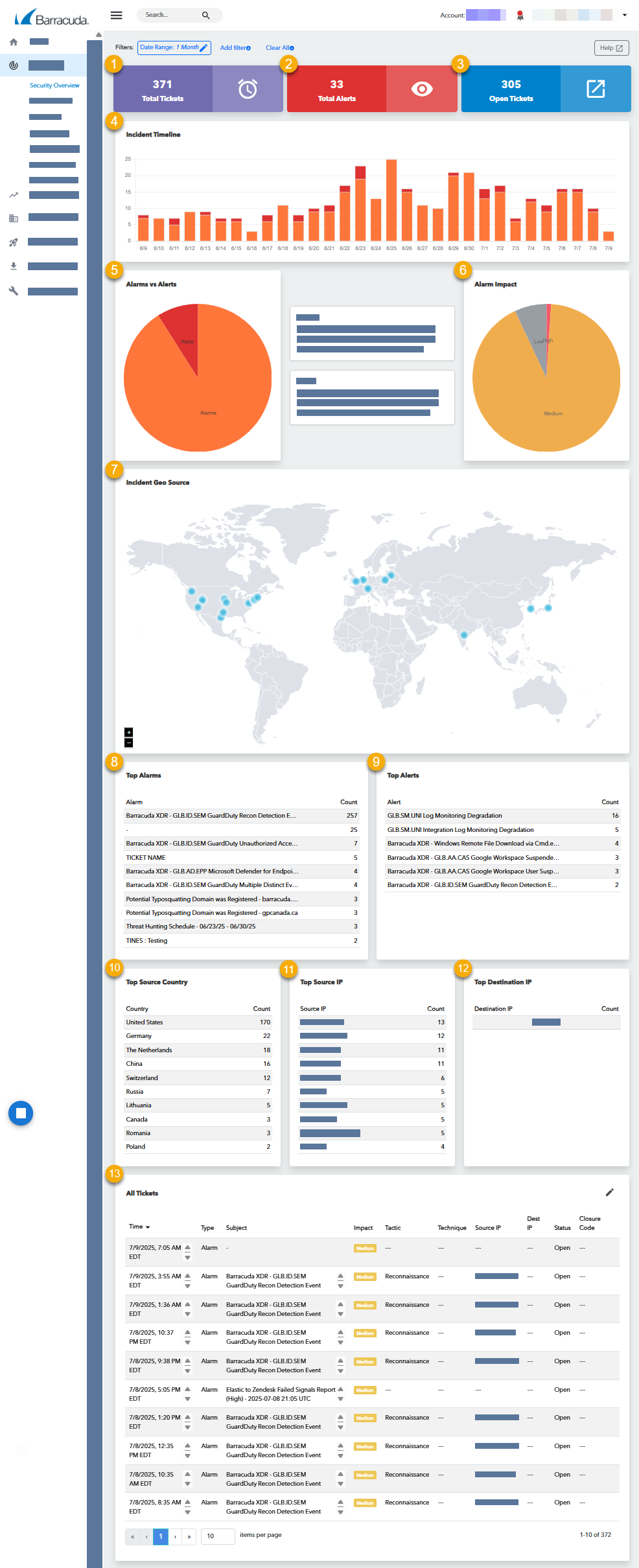Click the blue round stop button
The width and height of the screenshot is (639, 1568).
pyautogui.click(x=21, y=1113)
